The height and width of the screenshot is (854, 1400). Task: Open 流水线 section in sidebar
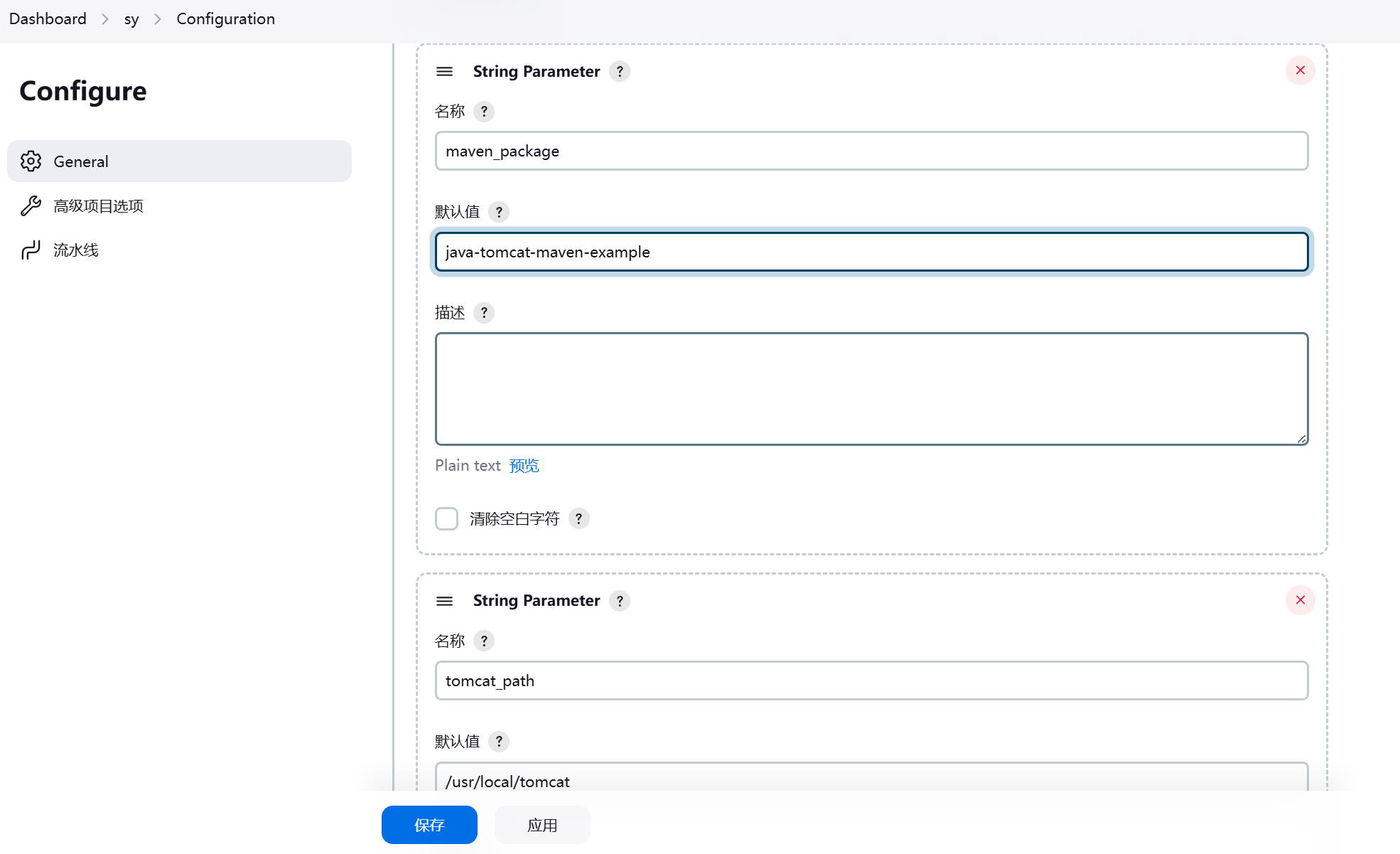tap(75, 250)
